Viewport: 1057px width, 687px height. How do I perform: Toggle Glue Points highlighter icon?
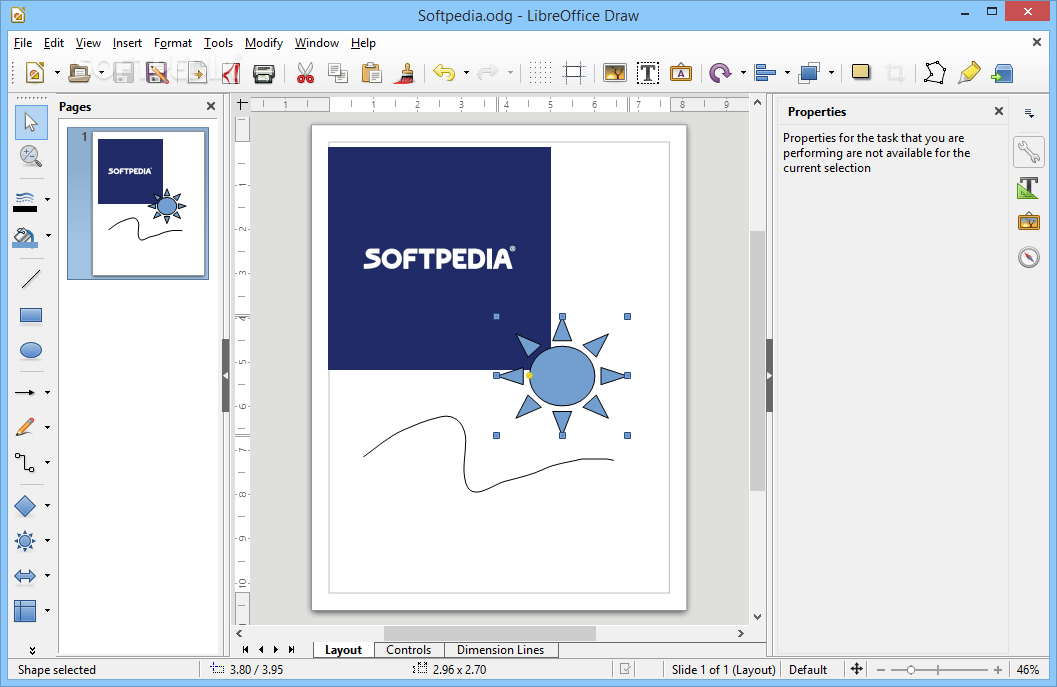click(969, 73)
